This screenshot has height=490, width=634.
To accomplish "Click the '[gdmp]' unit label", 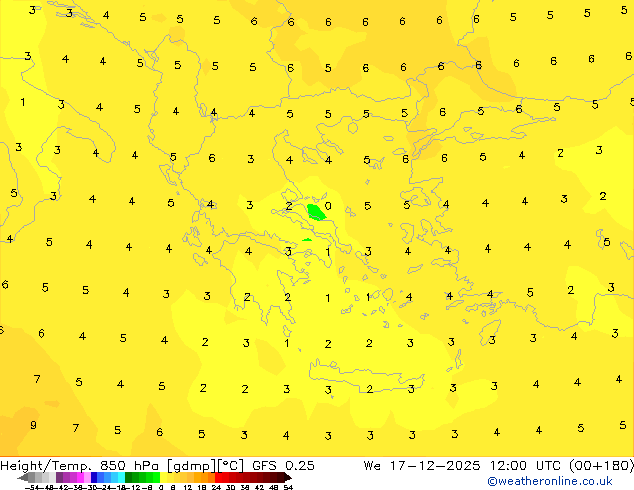I will 192,466.
